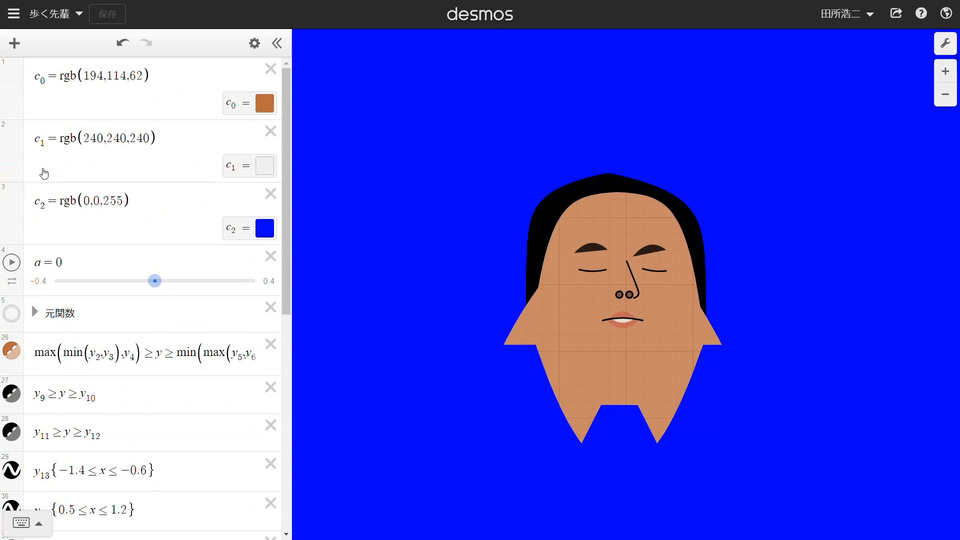Toggle visibility of the 元関数 folder
Image resolution: width=960 pixels, height=540 pixels.
(12, 313)
